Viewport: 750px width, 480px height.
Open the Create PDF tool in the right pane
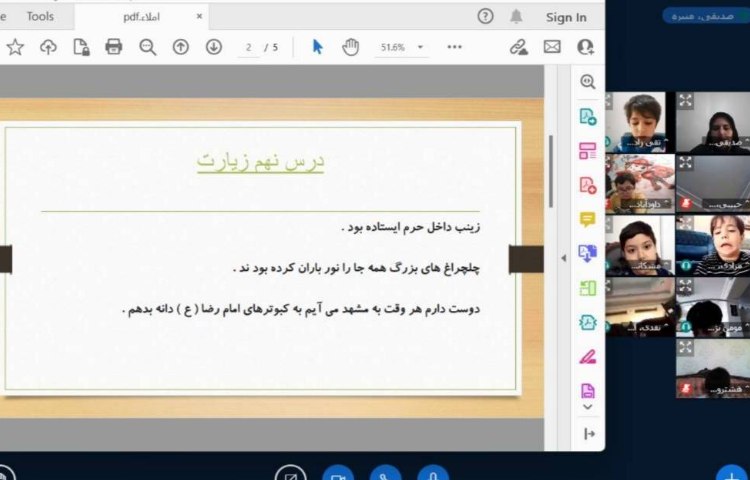point(588,185)
